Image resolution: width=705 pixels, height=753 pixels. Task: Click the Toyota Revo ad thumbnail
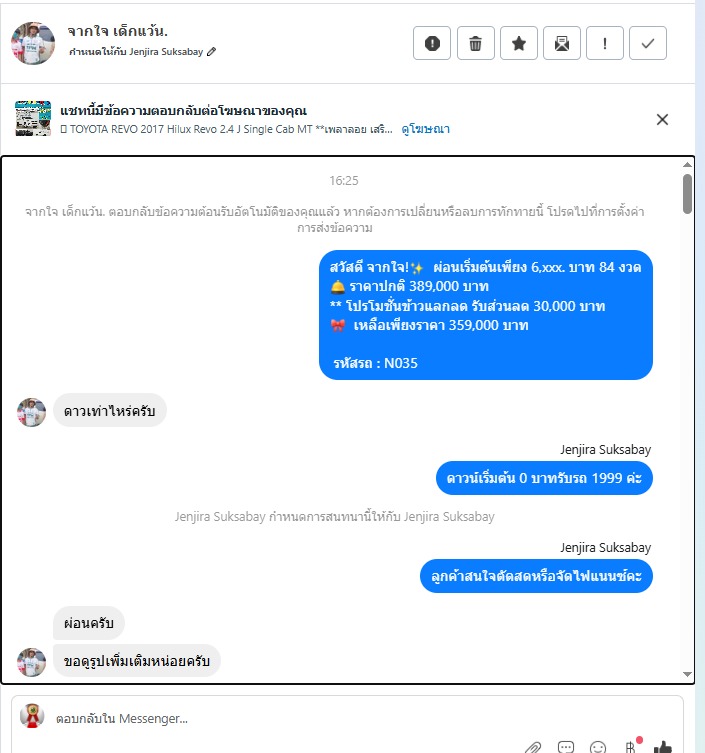[x=33, y=118]
